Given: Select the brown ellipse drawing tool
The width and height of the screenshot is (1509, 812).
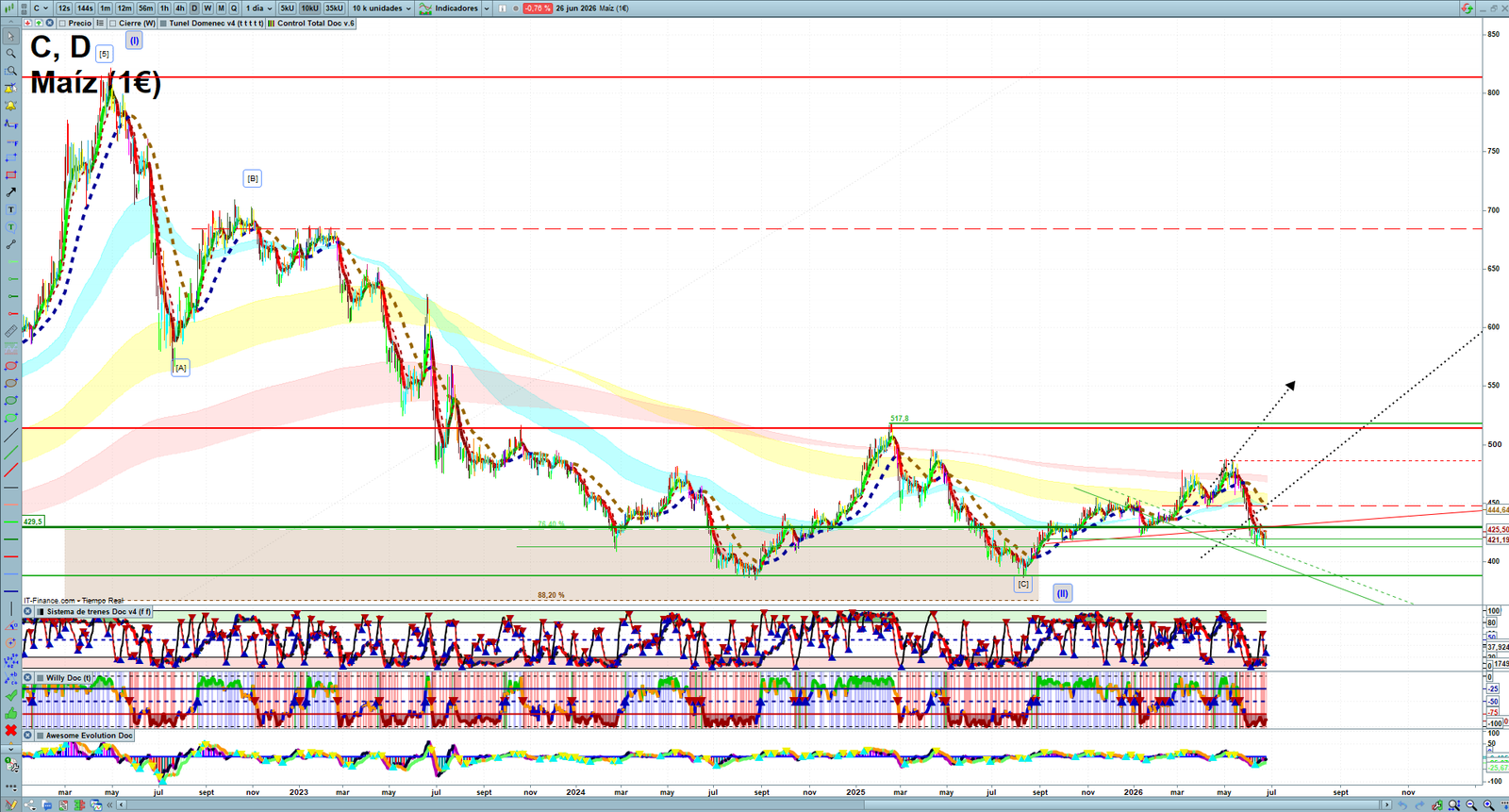Looking at the screenshot, I should tap(10, 383).
